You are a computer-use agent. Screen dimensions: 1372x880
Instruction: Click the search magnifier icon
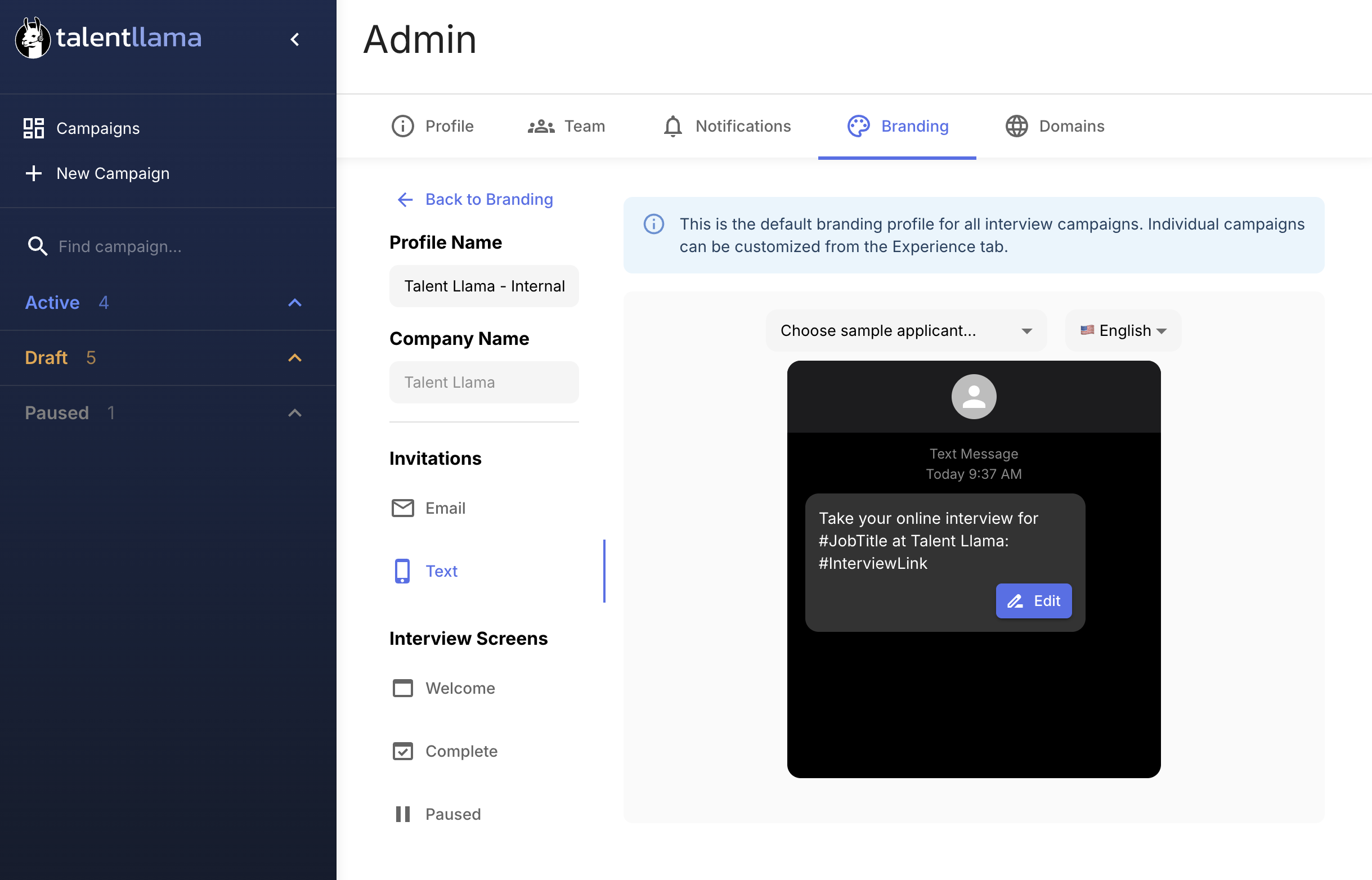pos(37,246)
